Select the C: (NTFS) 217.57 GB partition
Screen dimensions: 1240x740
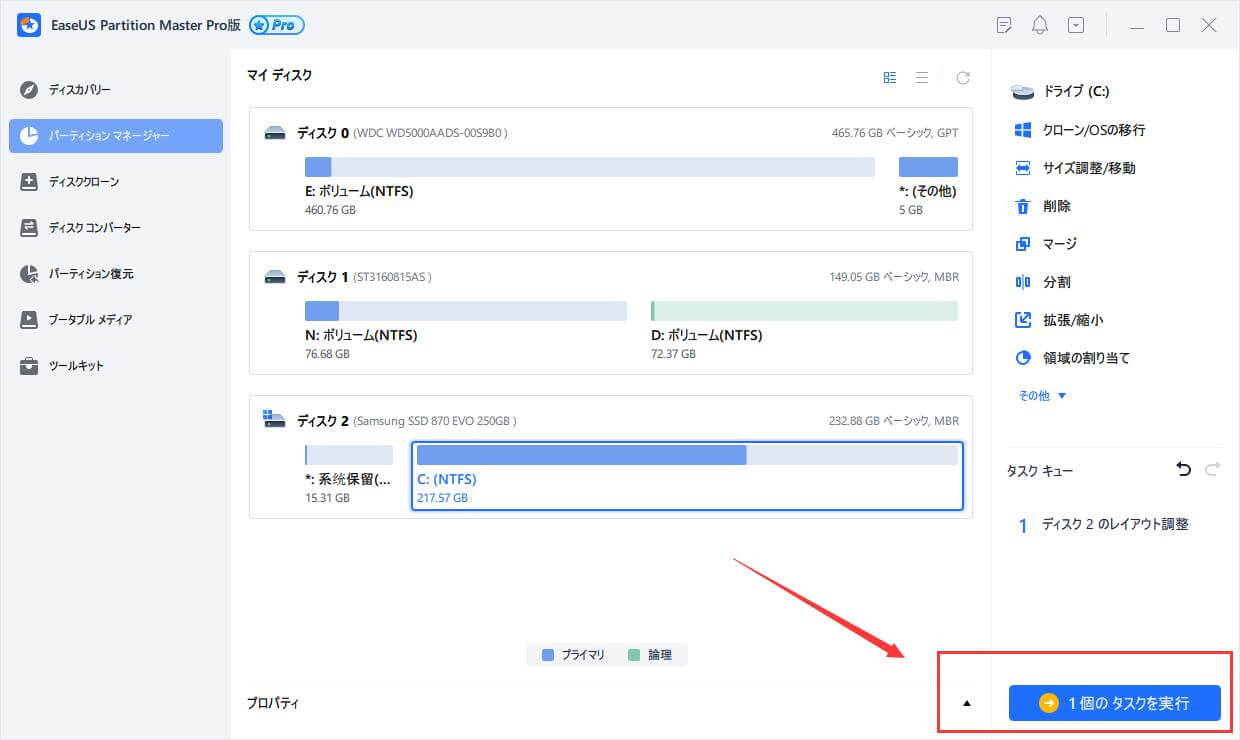pos(687,475)
